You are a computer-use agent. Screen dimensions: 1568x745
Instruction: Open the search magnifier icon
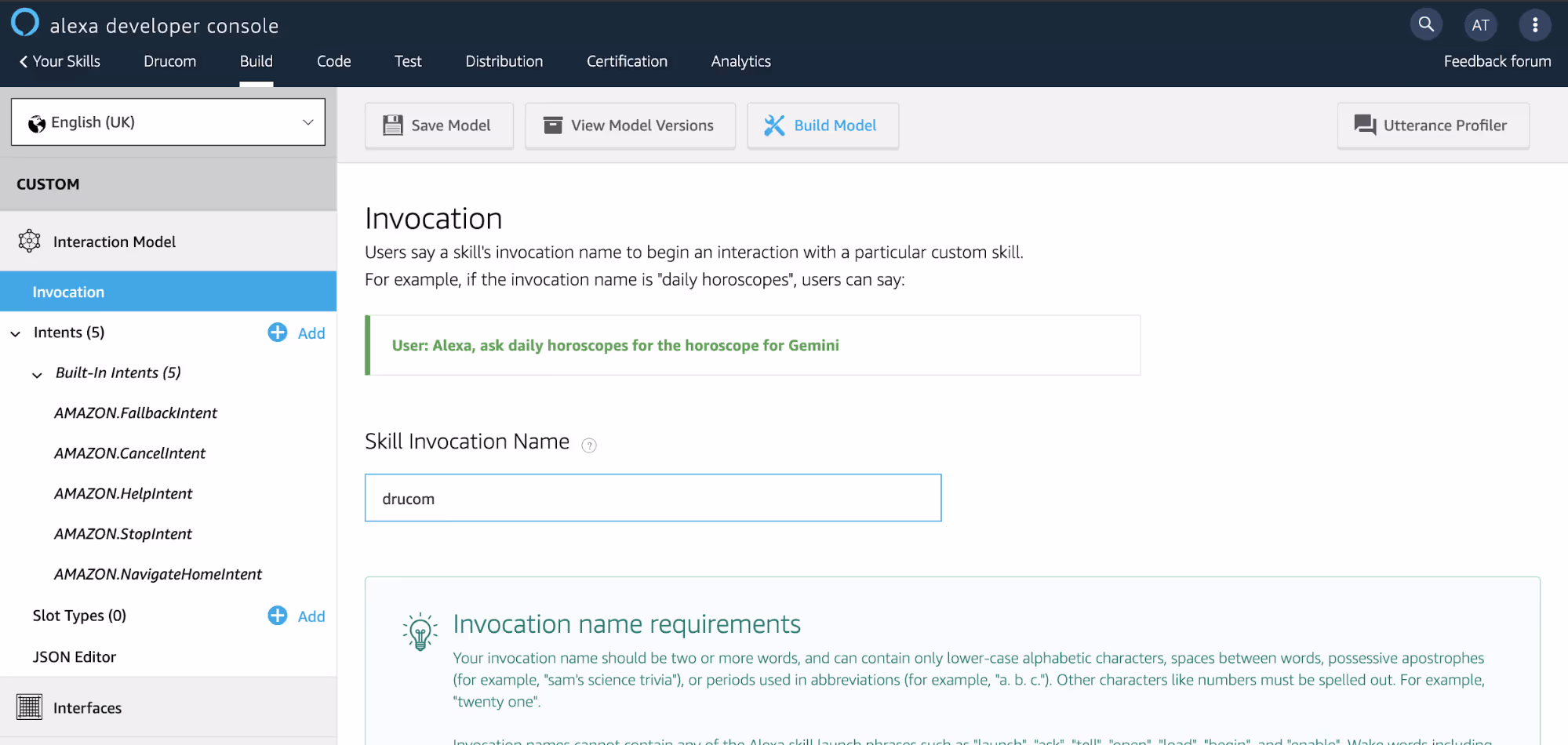(x=1426, y=24)
